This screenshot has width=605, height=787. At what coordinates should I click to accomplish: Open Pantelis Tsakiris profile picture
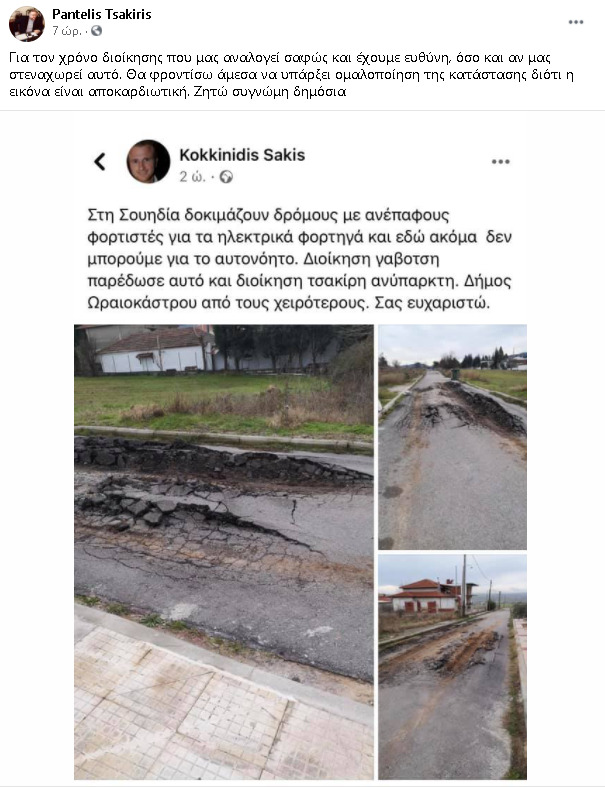coord(27,24)
